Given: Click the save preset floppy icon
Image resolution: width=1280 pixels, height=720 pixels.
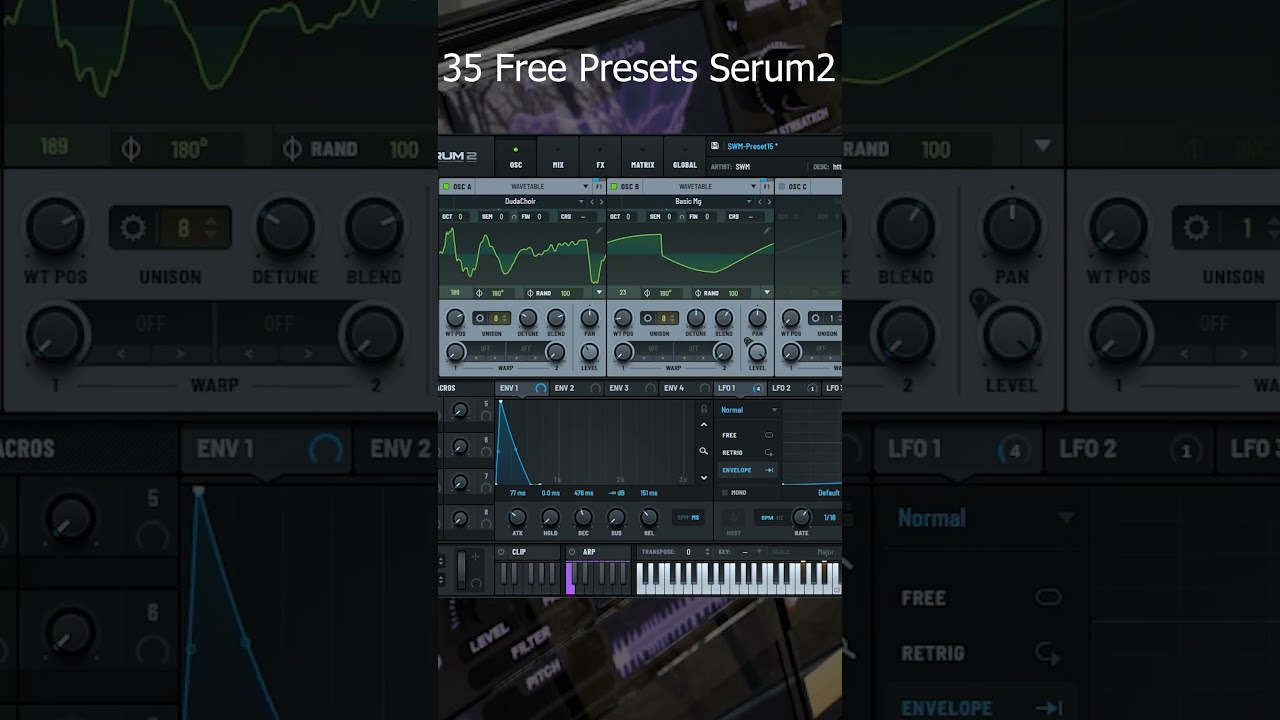Looking at the screenshot, I should pos(715,146).
